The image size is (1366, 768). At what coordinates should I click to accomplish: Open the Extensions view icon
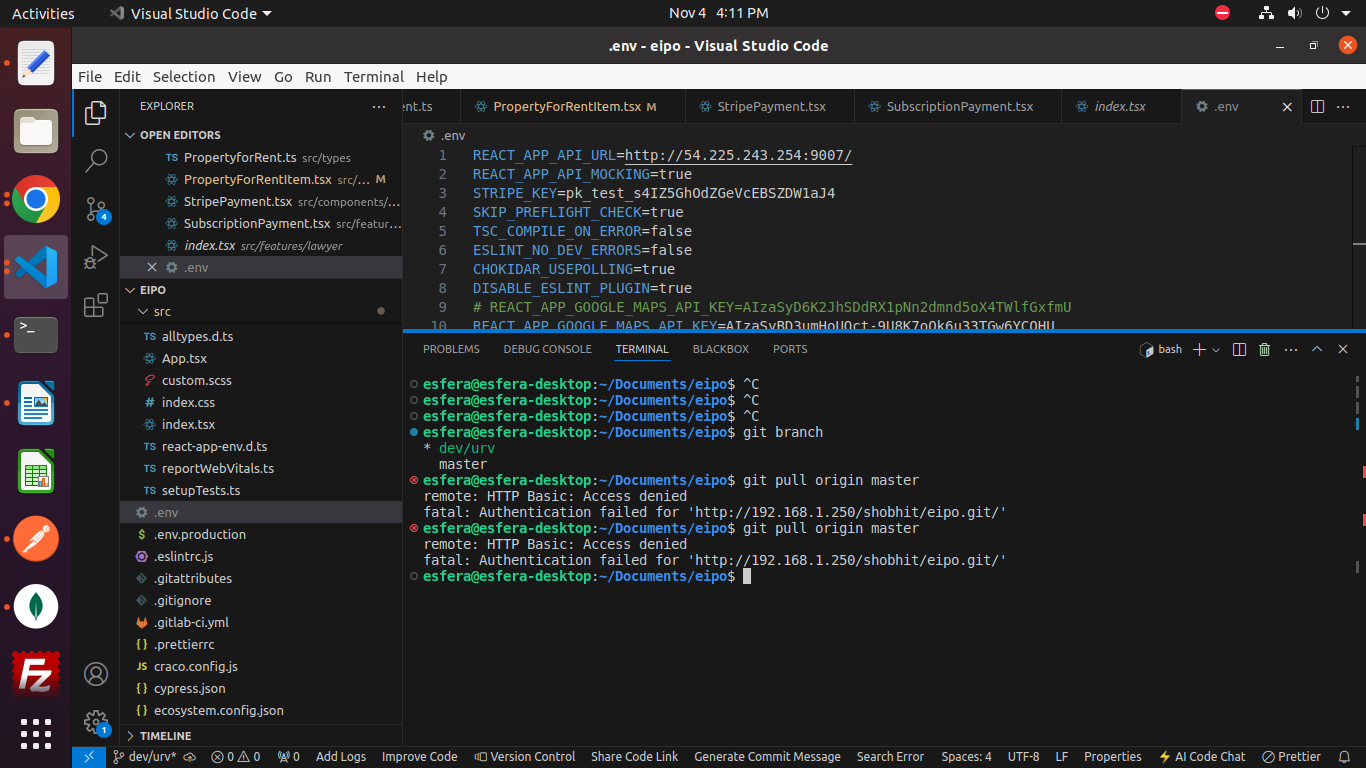click(96, 306)
